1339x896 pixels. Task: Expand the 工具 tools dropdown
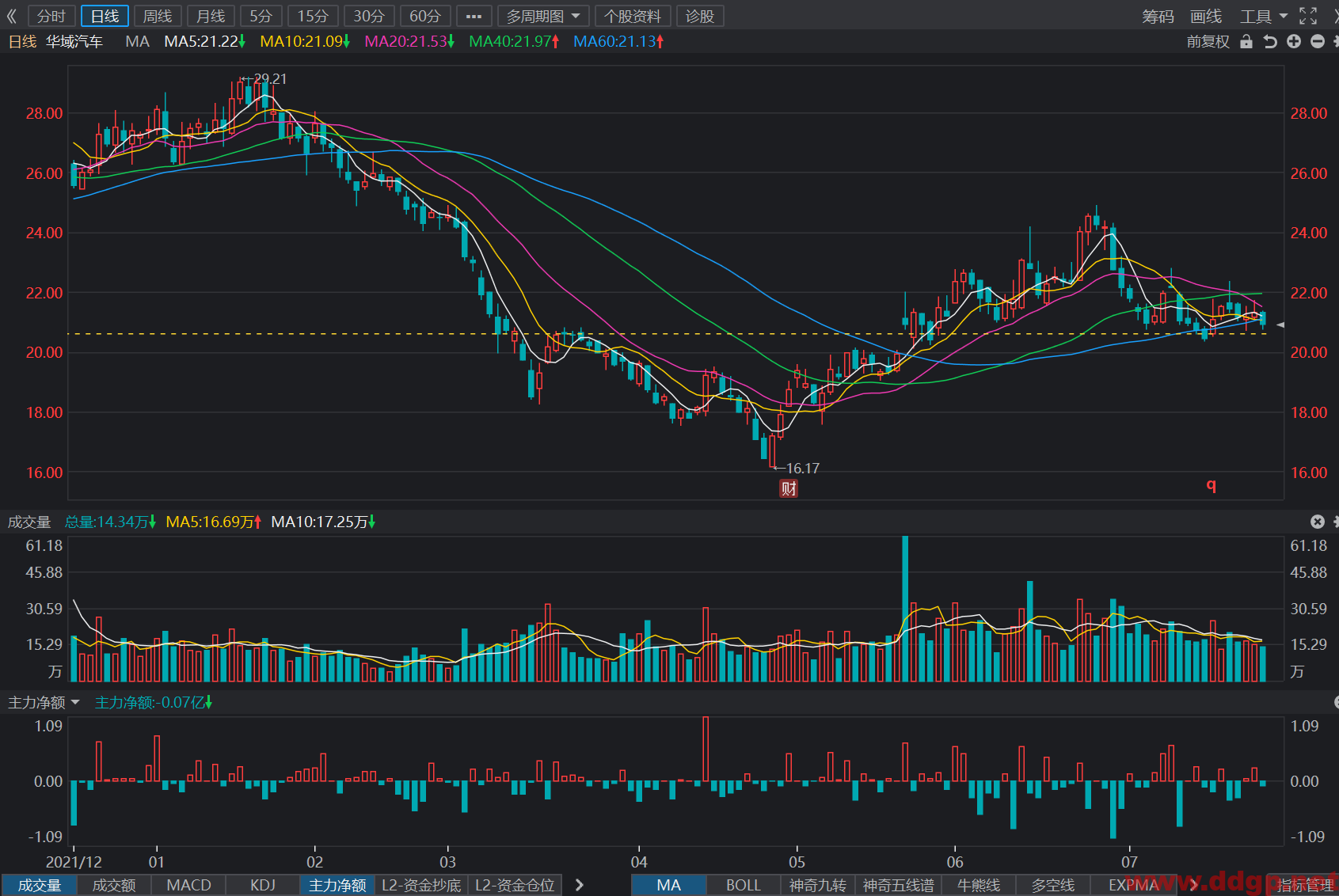[x=1264, y=16]
